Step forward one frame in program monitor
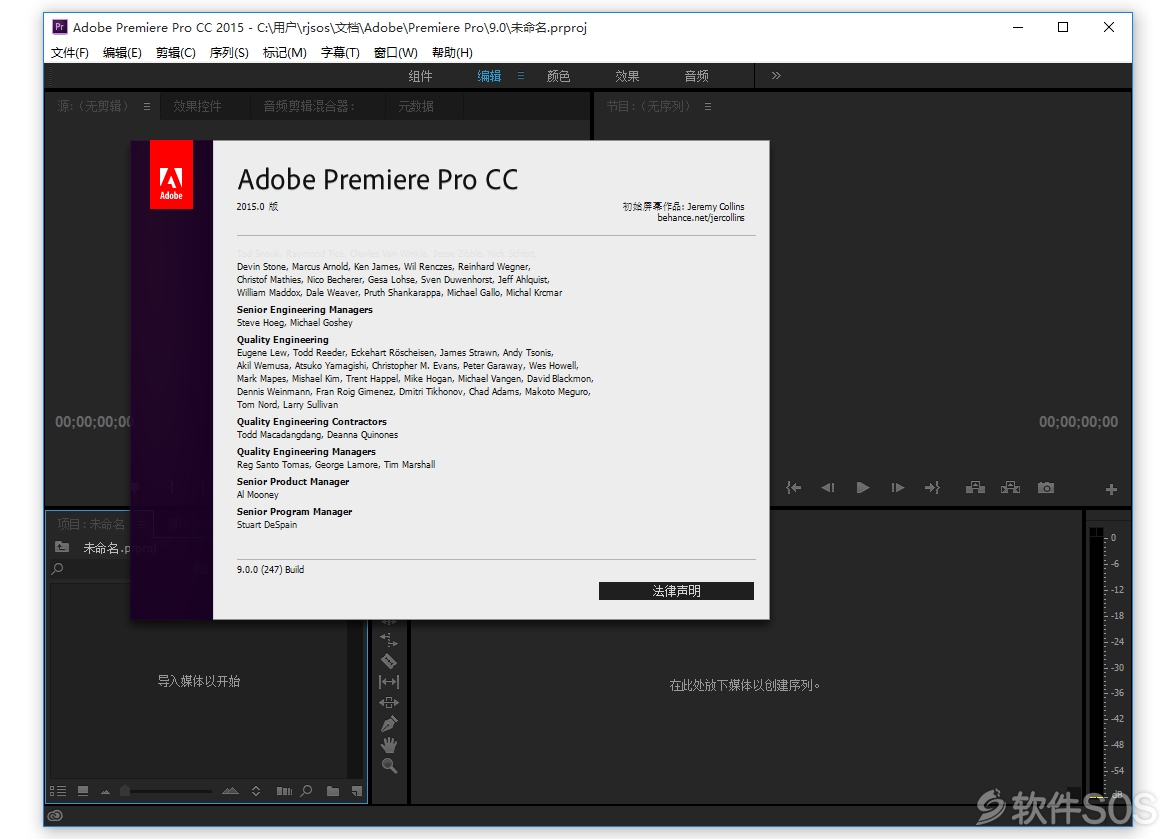 (x=898, y=488)
